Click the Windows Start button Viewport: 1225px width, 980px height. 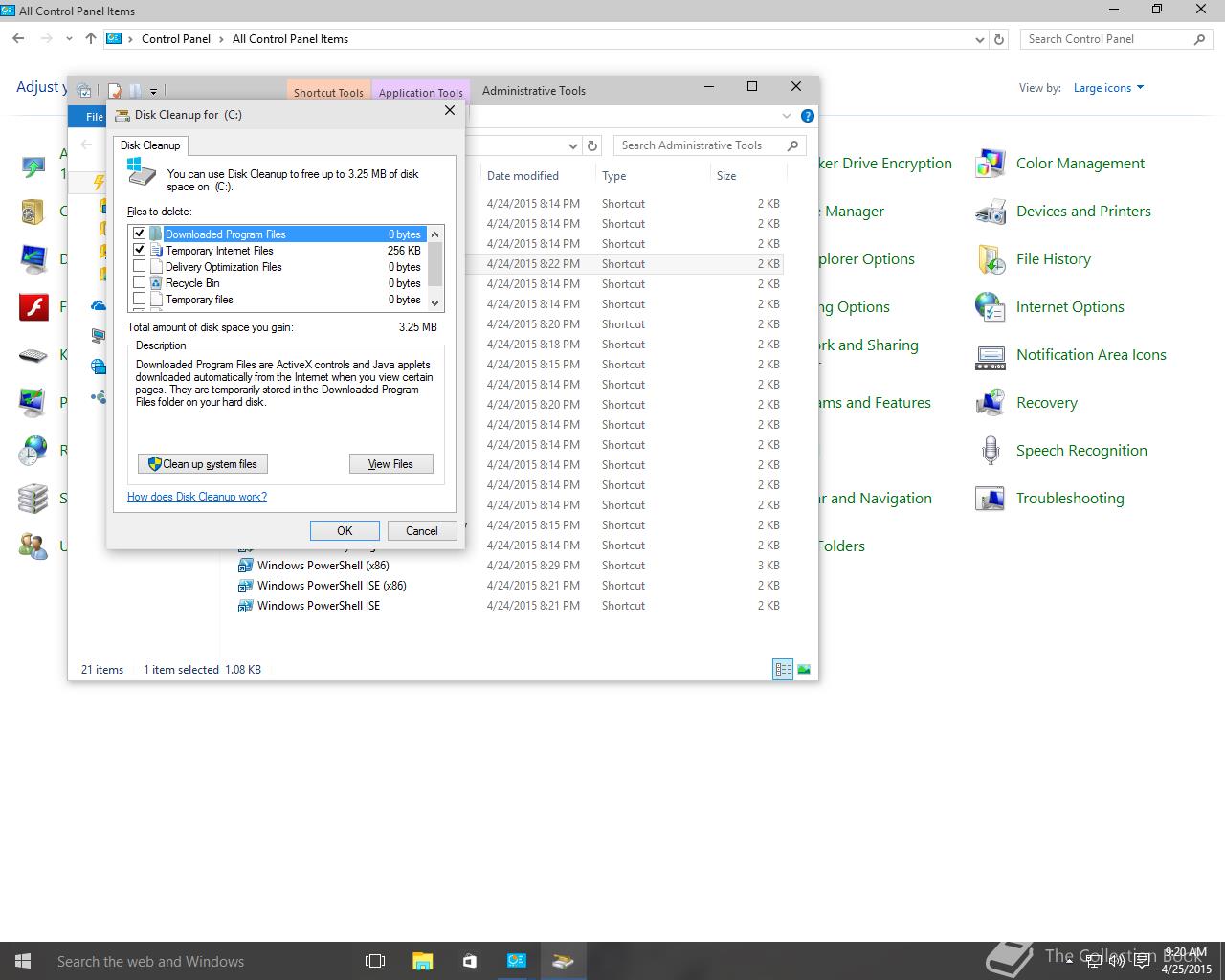(x=23, y=961)
